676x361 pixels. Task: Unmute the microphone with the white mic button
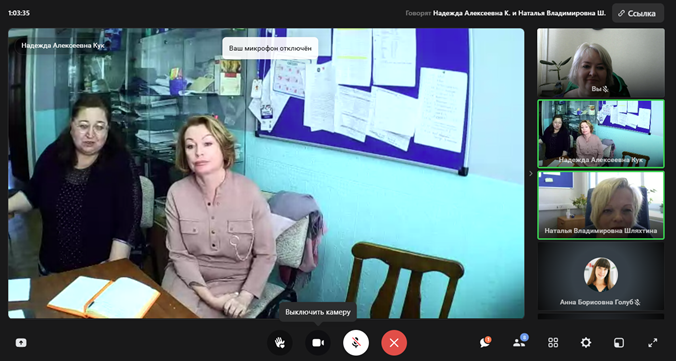coord(356,343)
